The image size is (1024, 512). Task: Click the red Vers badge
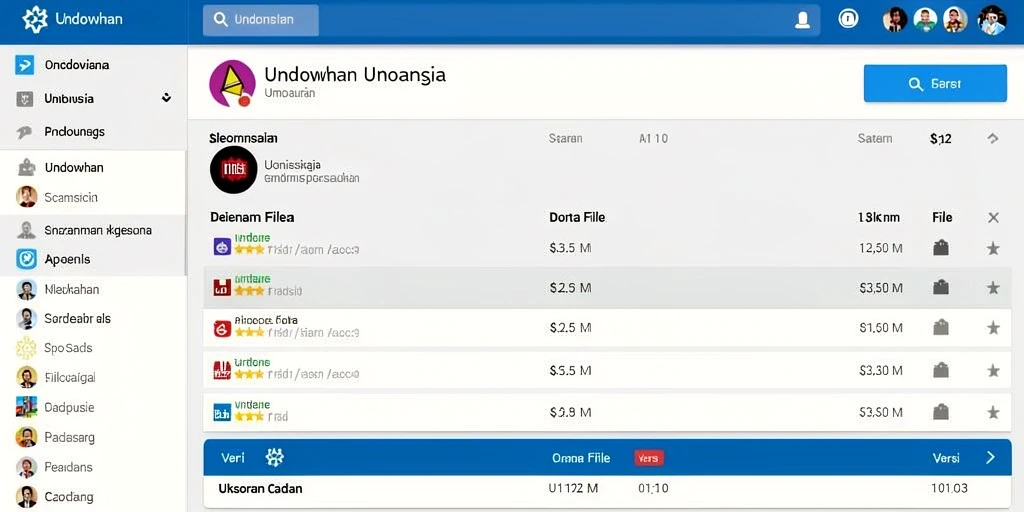tap(648, 458)
